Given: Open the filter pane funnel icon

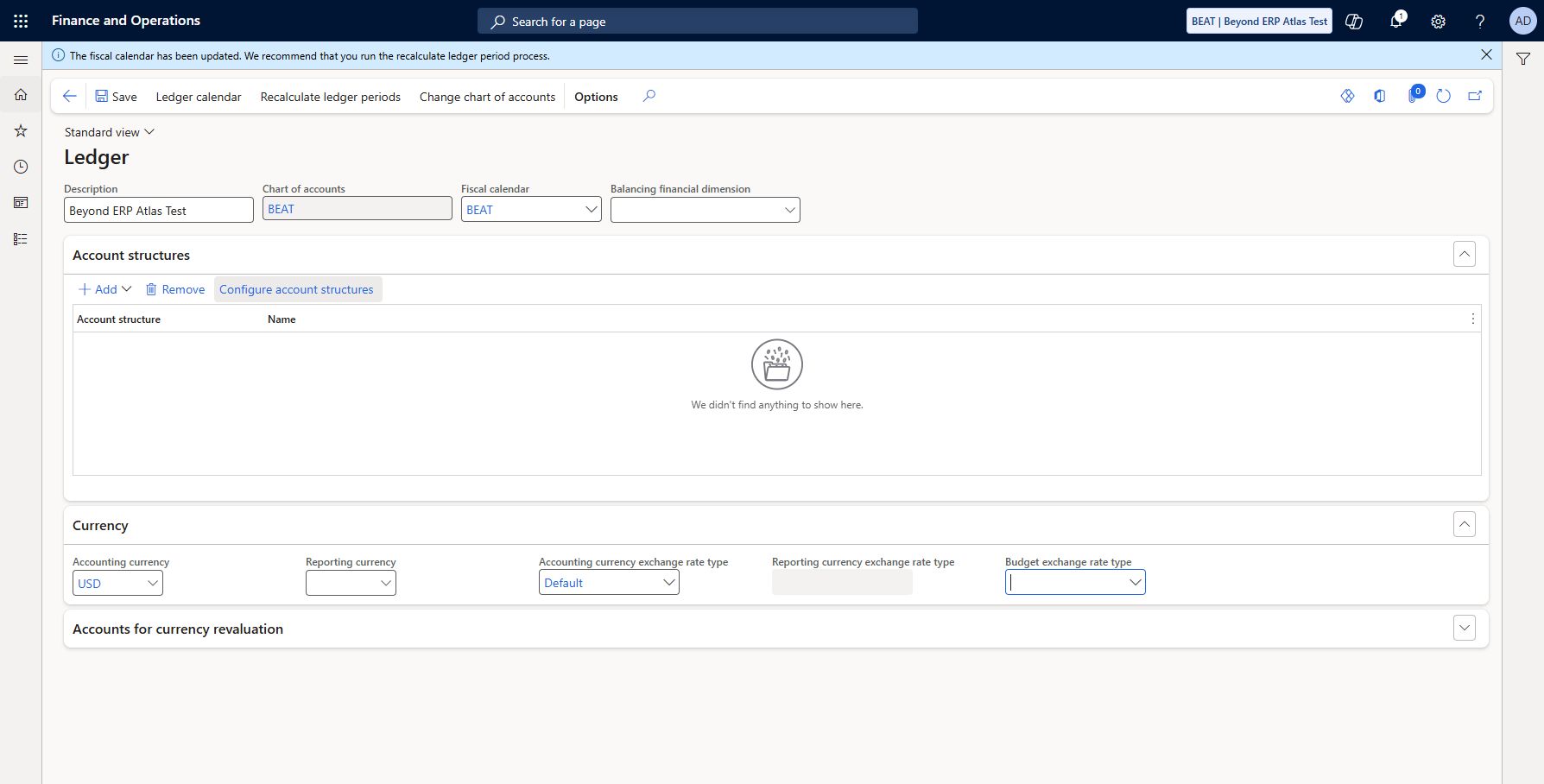Looking at the screenshot, I should [x=1523, y=59].
